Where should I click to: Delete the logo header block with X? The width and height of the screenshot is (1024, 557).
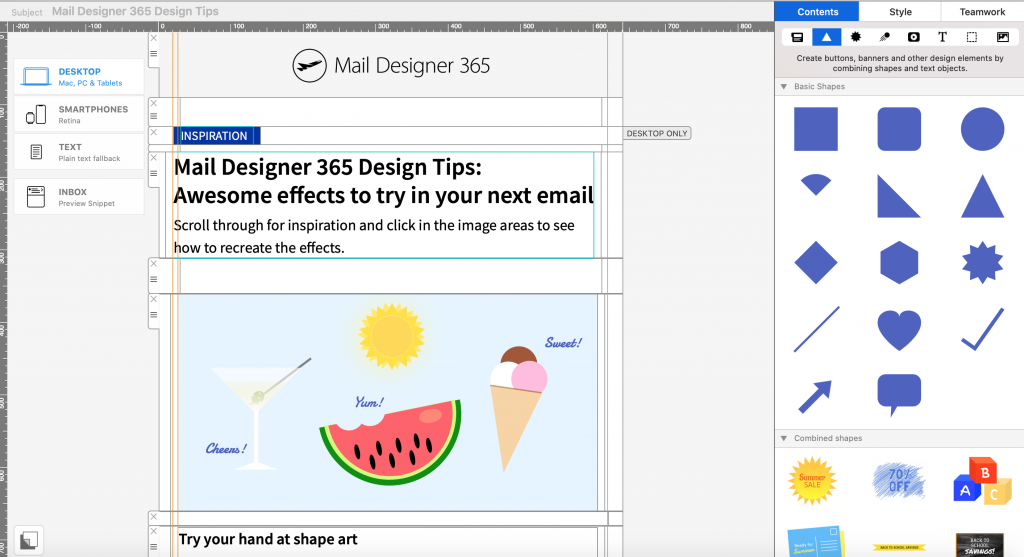153,39
